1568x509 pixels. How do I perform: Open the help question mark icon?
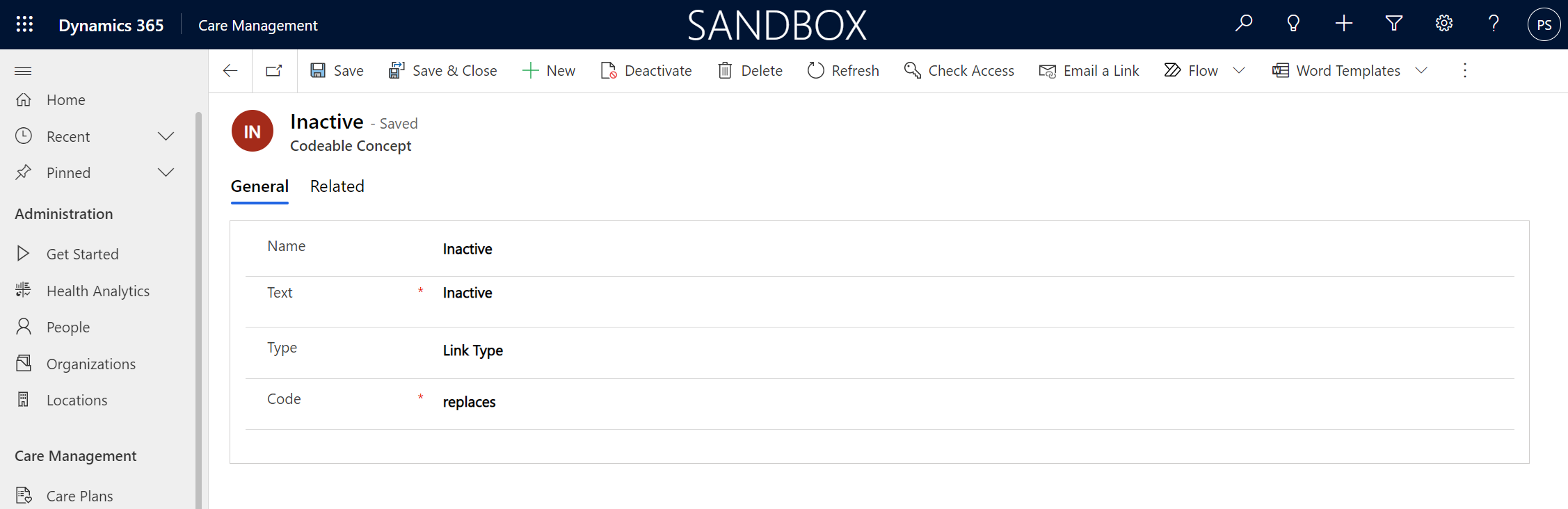1494,24
